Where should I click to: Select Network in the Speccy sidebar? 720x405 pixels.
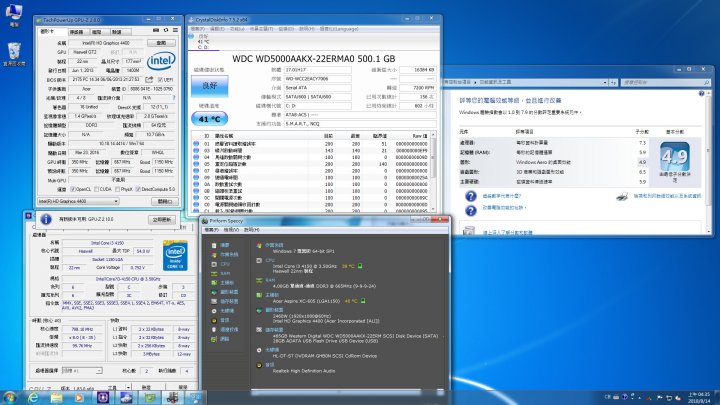coord(220,339)
